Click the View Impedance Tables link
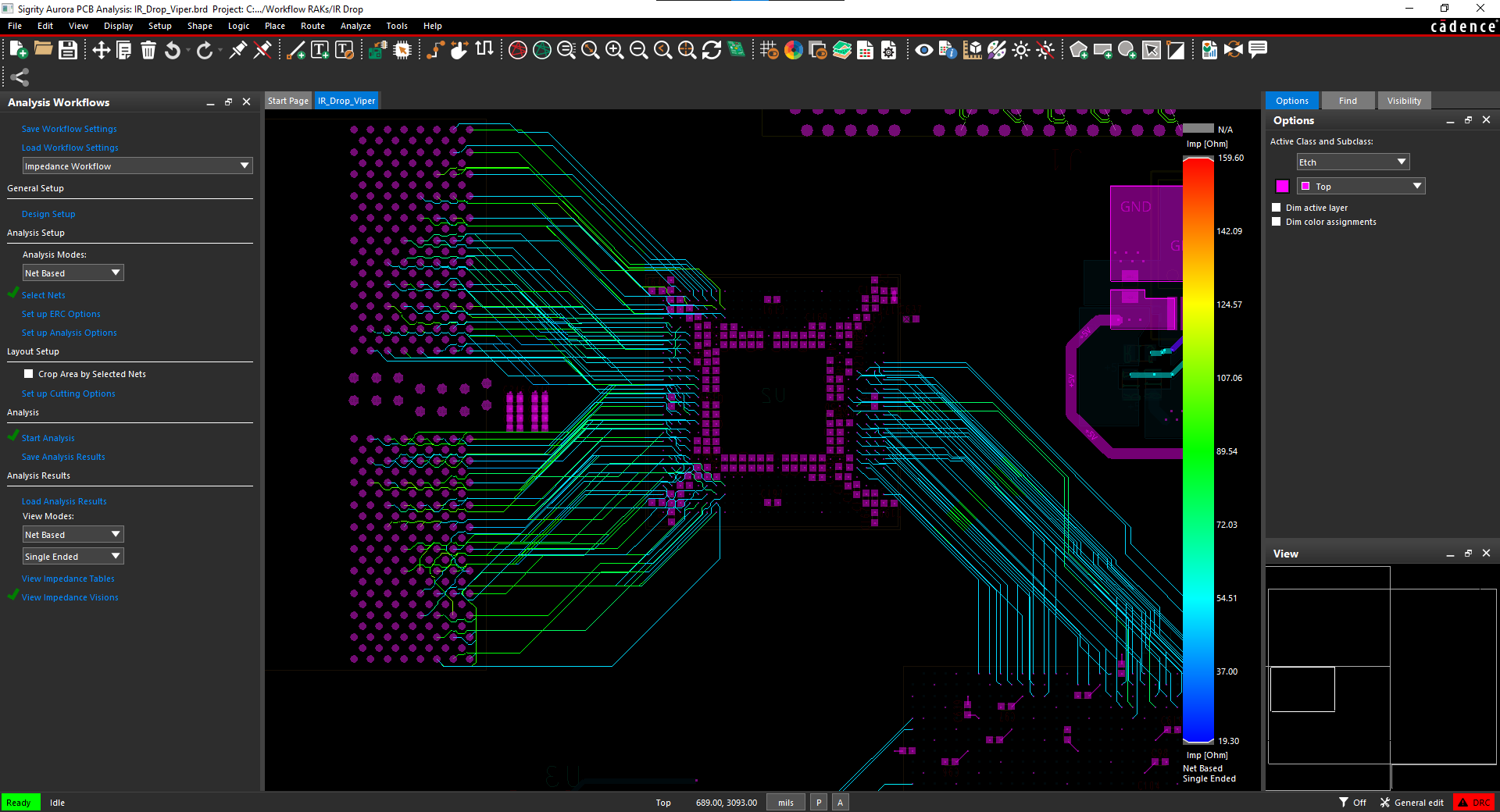The width and height of the screenshot is (1500, 812). pyautogui.click(x=68, y=579)
